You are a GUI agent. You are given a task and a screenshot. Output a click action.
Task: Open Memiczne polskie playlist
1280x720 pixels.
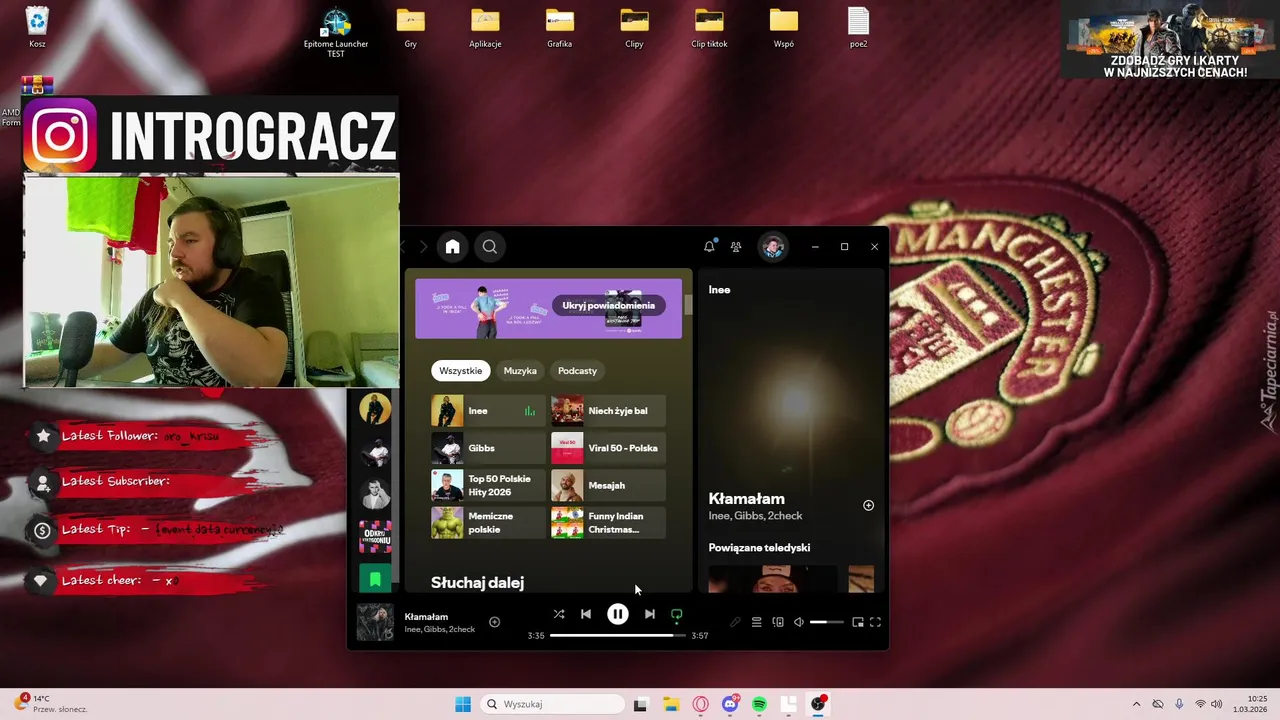click(x=488, y=522)
